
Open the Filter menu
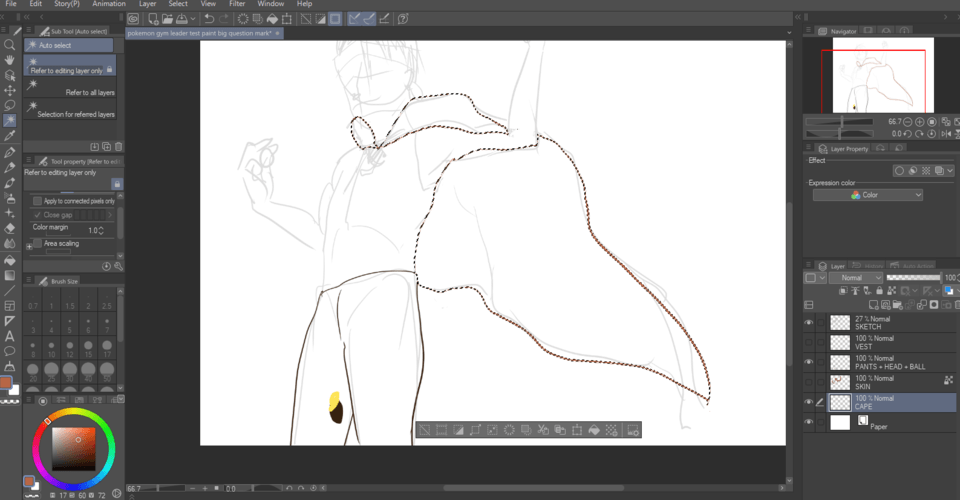(237, 4)
